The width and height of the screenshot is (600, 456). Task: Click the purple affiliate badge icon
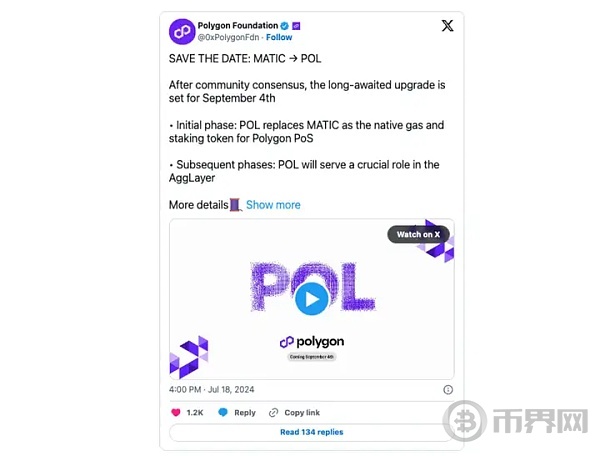296,26
